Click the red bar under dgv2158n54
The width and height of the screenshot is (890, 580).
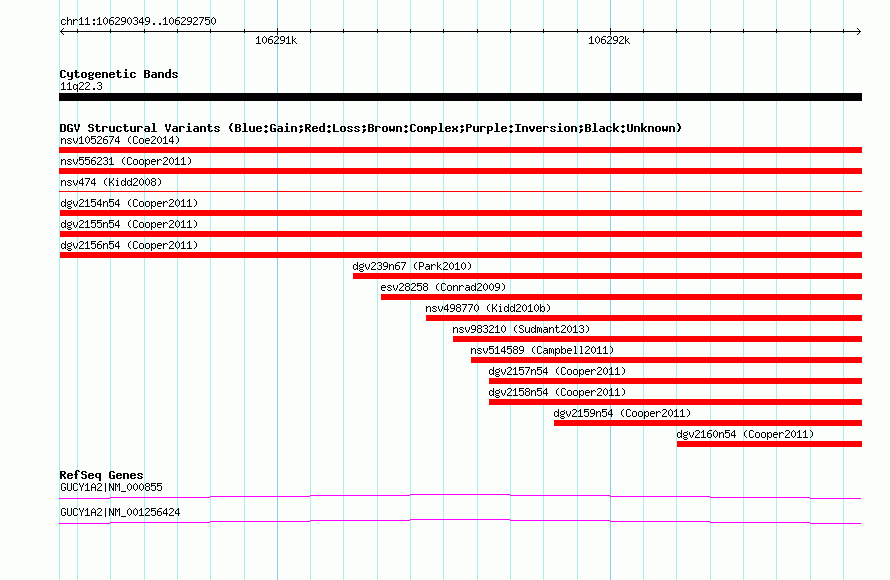pos(675,402)
